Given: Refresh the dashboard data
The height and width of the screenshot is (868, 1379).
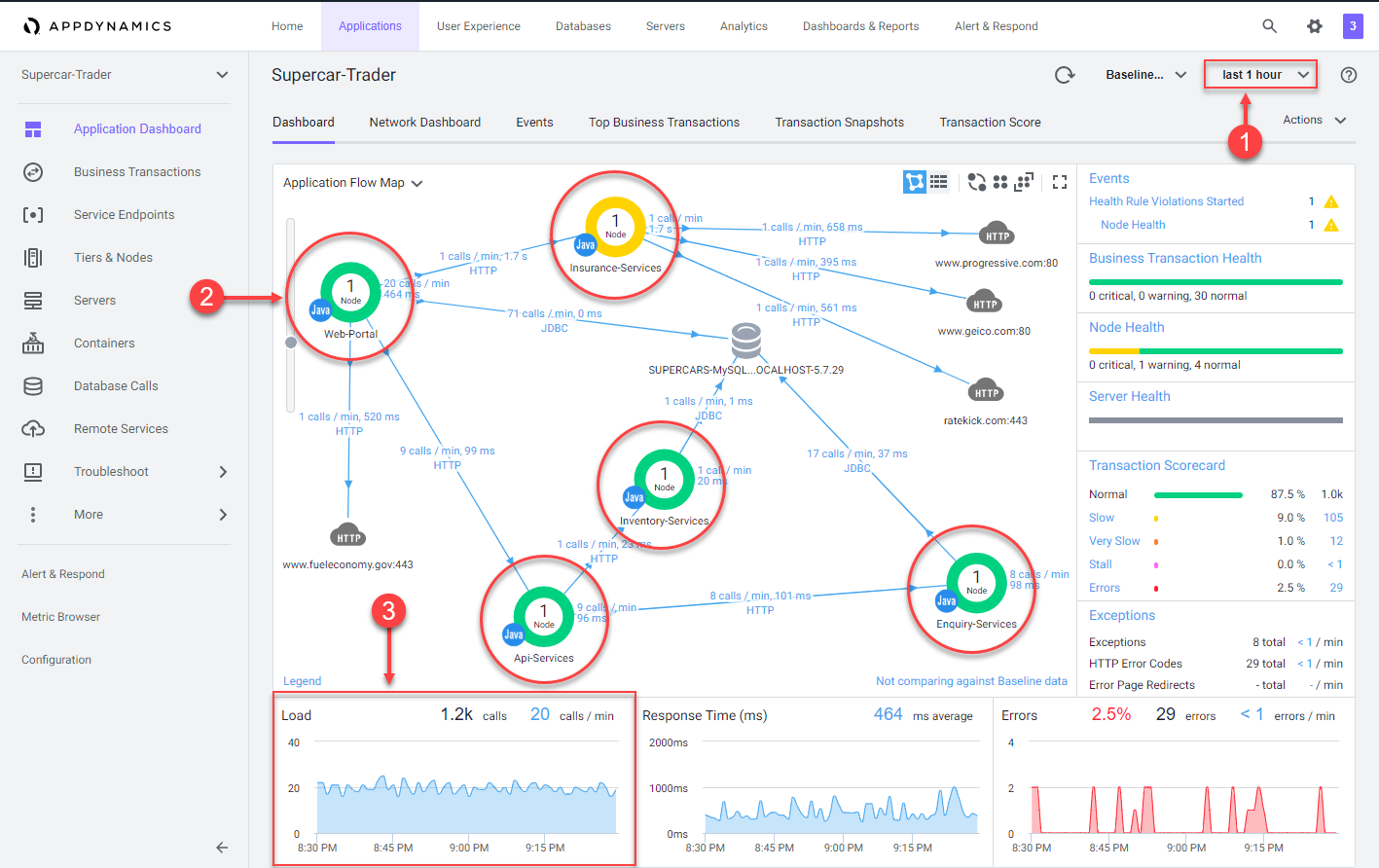Looking at the screenshot, I should [x=1065, y=75].
